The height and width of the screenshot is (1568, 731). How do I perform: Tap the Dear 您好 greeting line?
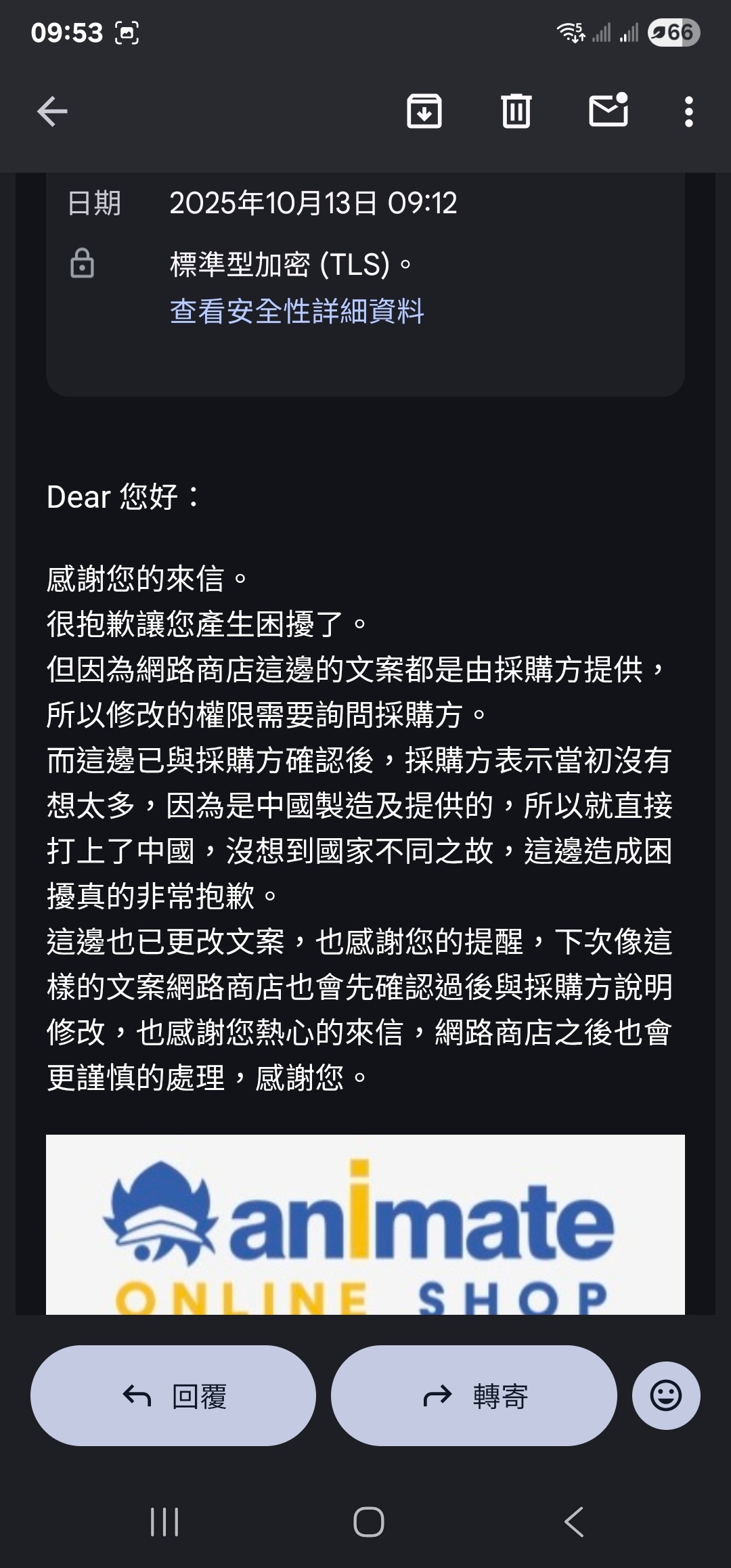[x=123, y=497]
